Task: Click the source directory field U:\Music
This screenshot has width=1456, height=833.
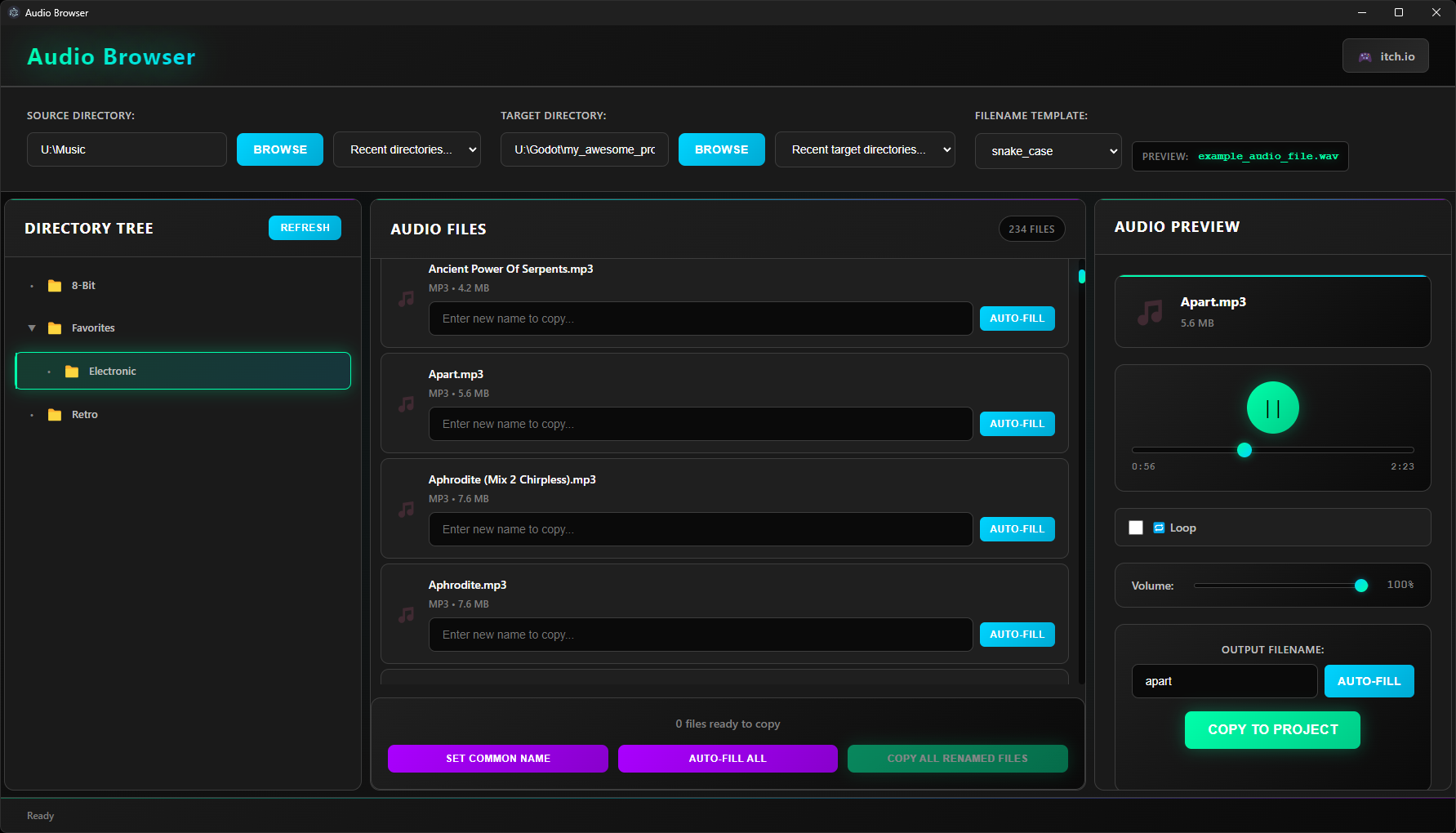Action: click(127, 149)
